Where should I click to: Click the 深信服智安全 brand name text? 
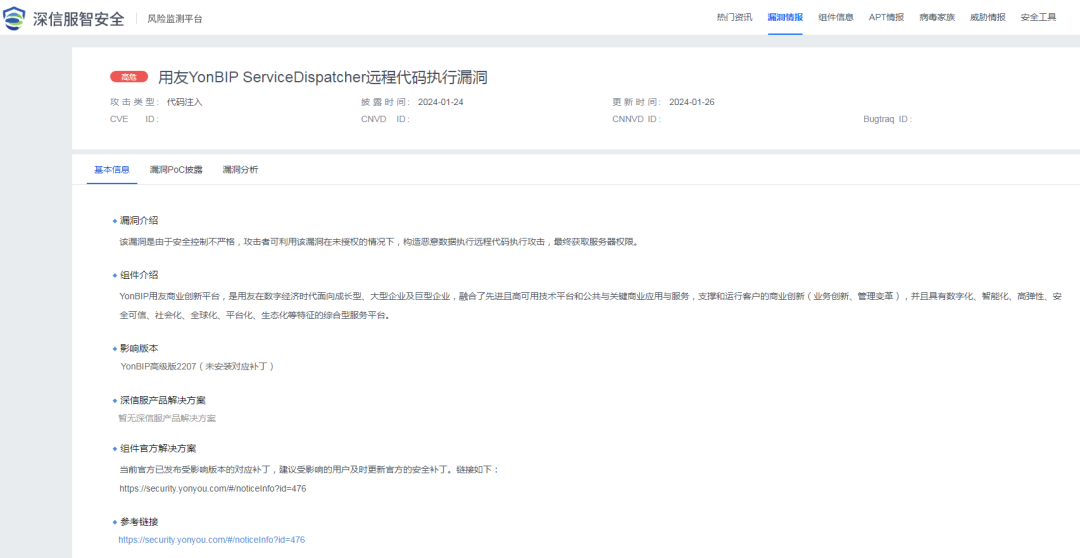point(79,19)
